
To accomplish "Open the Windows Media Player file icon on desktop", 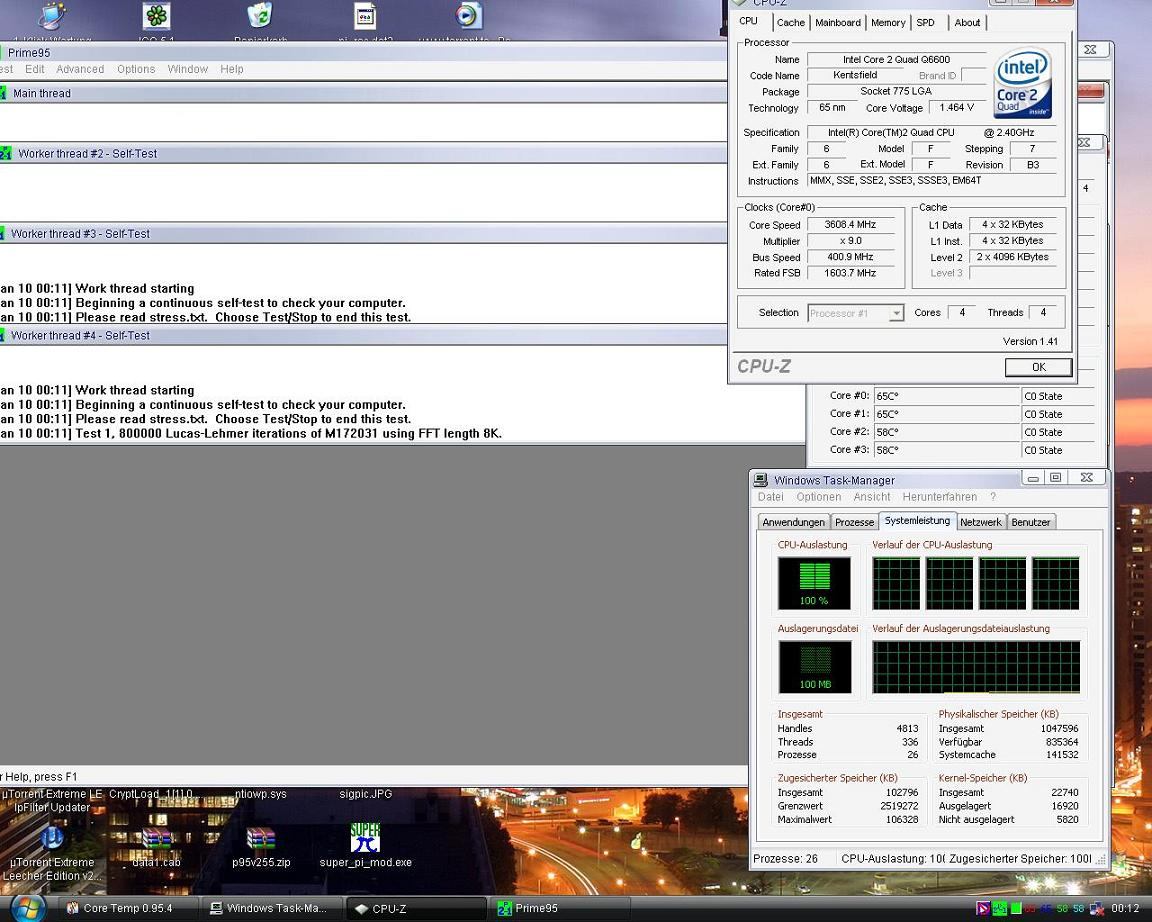I will (x=468, y=15).
